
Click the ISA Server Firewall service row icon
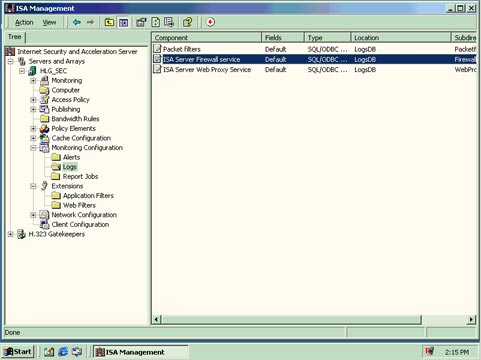tap(157, 59)
